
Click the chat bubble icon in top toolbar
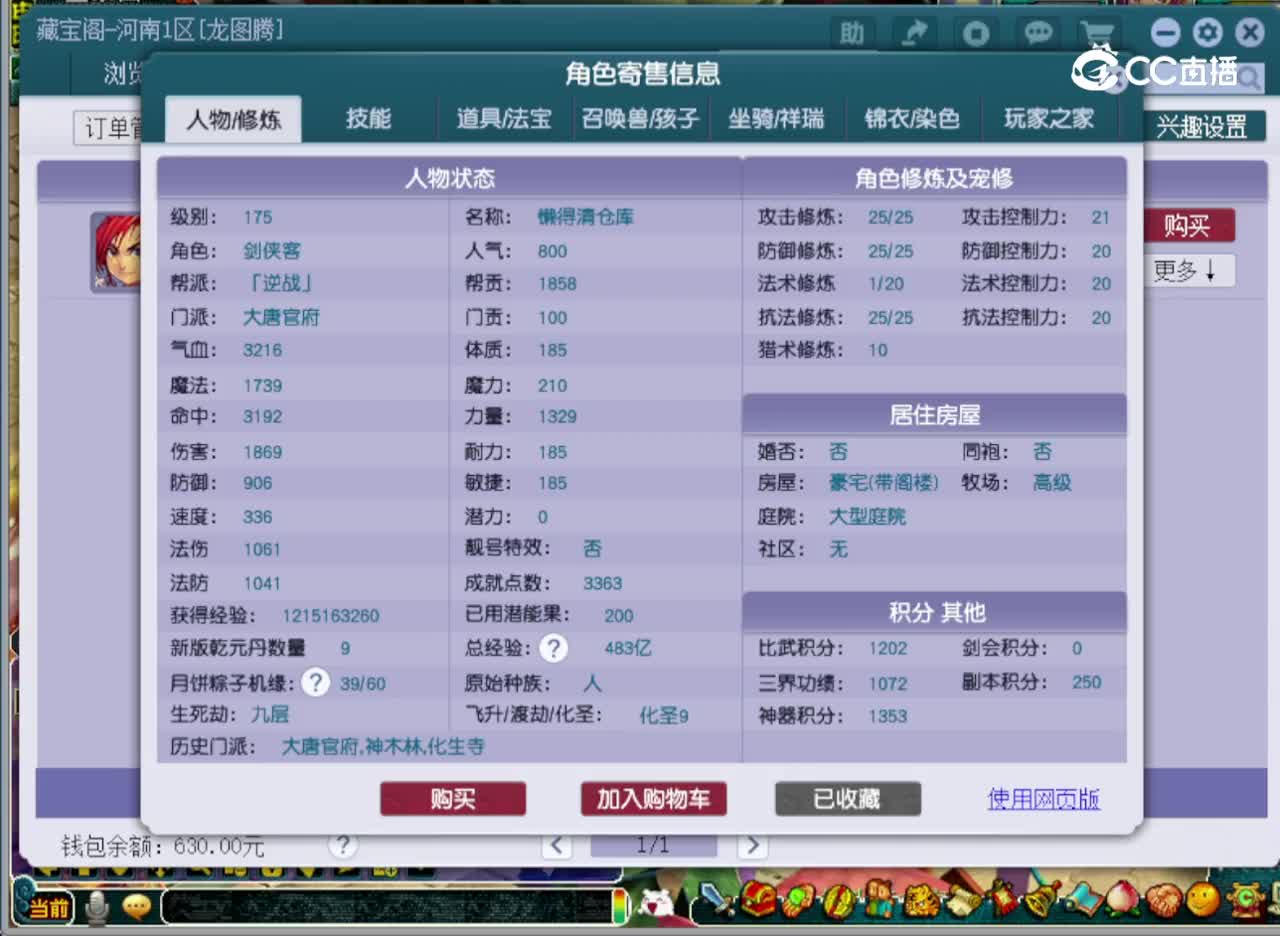1037,33
